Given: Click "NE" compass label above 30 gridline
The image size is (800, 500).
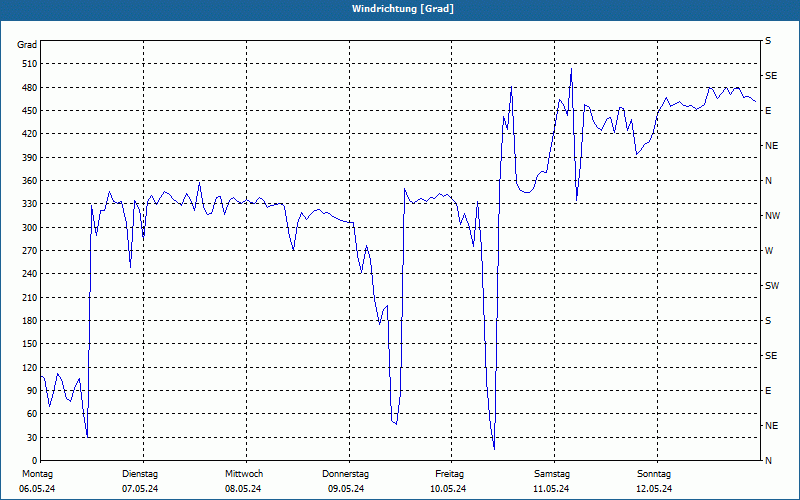Looking at the screenshot, I should click(771, 426).
